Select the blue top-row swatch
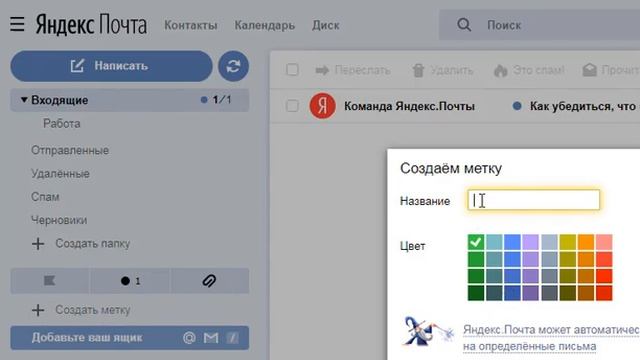This screenshot has height=360, width=640. pos(512,242)
